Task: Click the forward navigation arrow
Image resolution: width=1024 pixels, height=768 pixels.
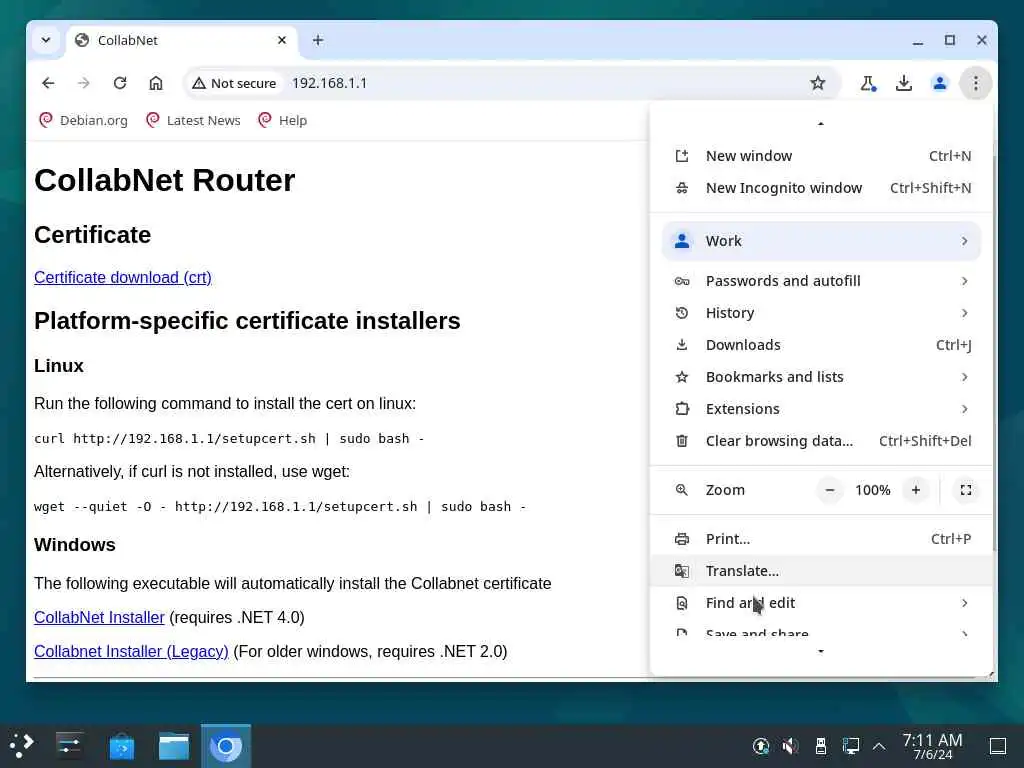Action: [x=84, y=83]
